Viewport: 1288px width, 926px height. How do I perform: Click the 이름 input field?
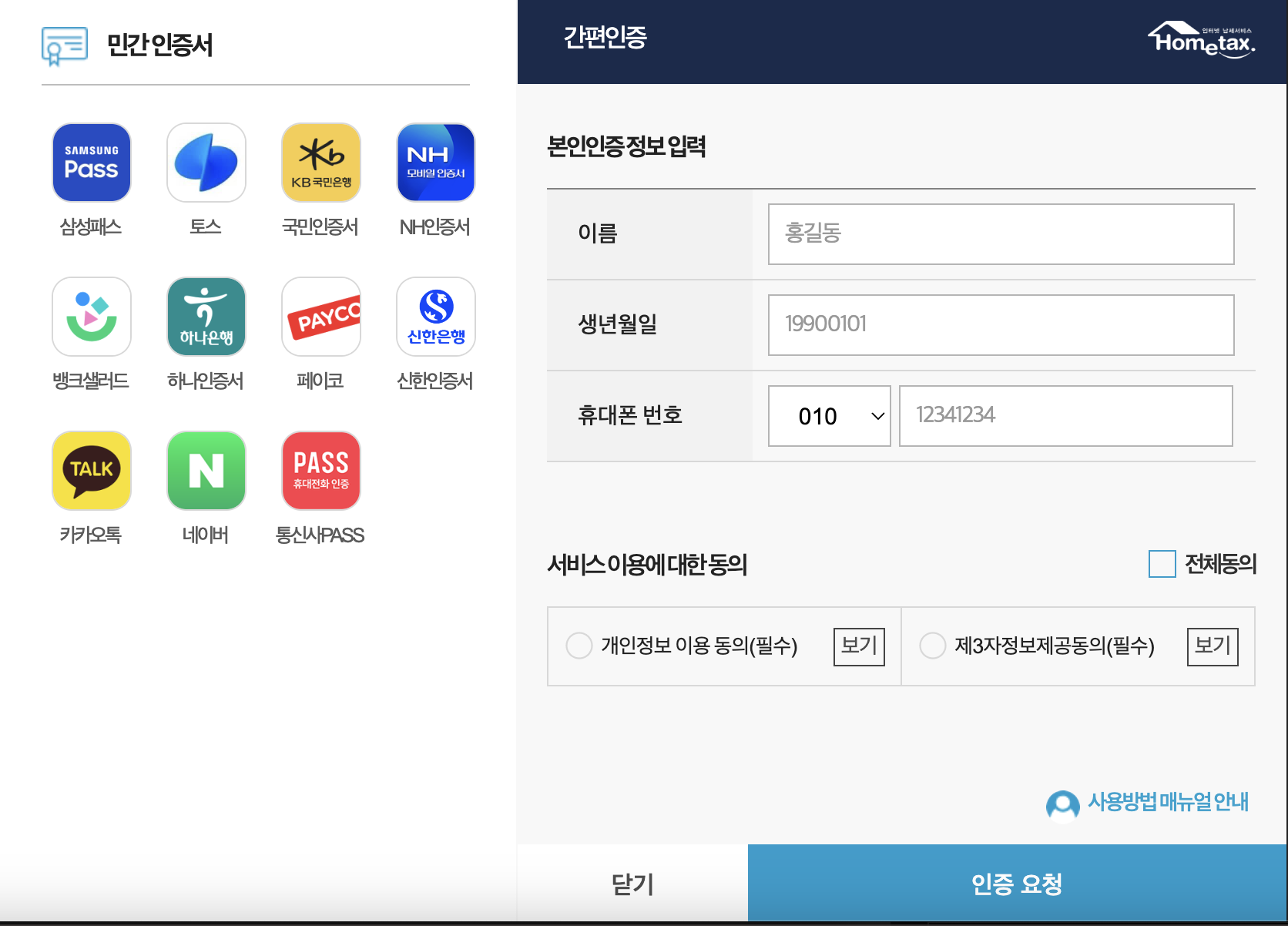point(999,233)
